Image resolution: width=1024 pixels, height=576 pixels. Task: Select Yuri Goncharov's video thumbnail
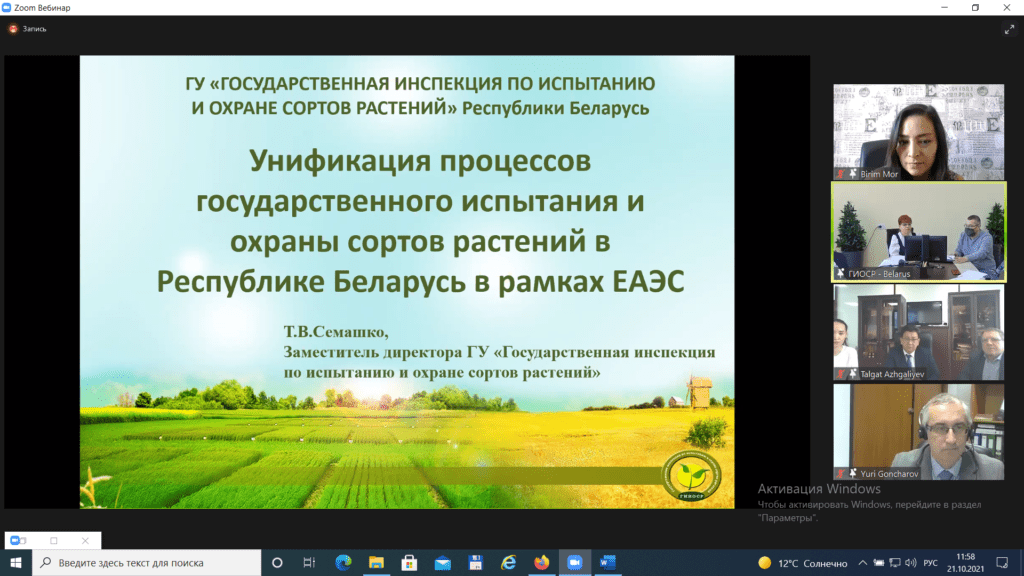[919, 431]
